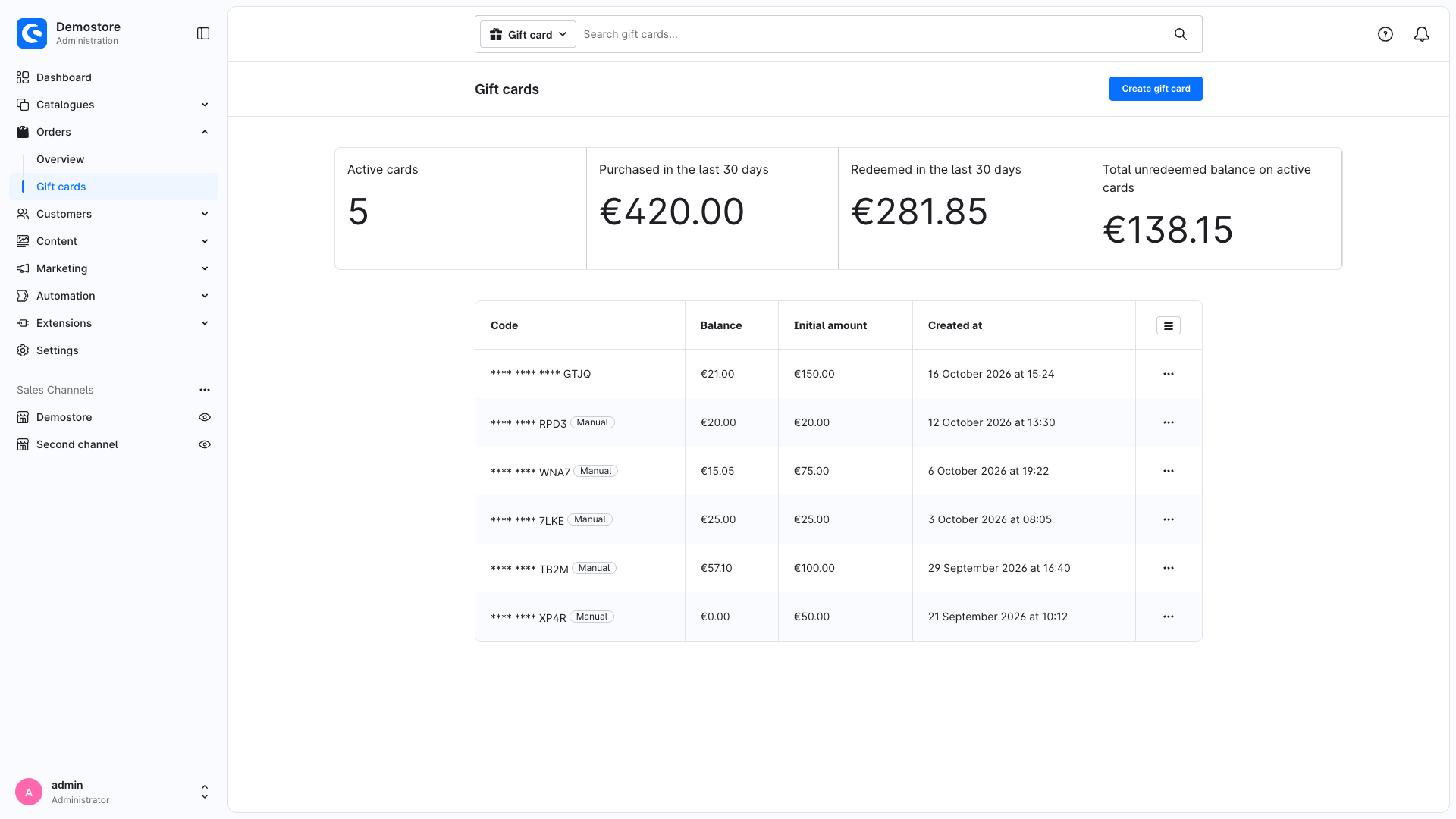Expand the Extensions menu chevron
1456x819 pixels.
205,323
